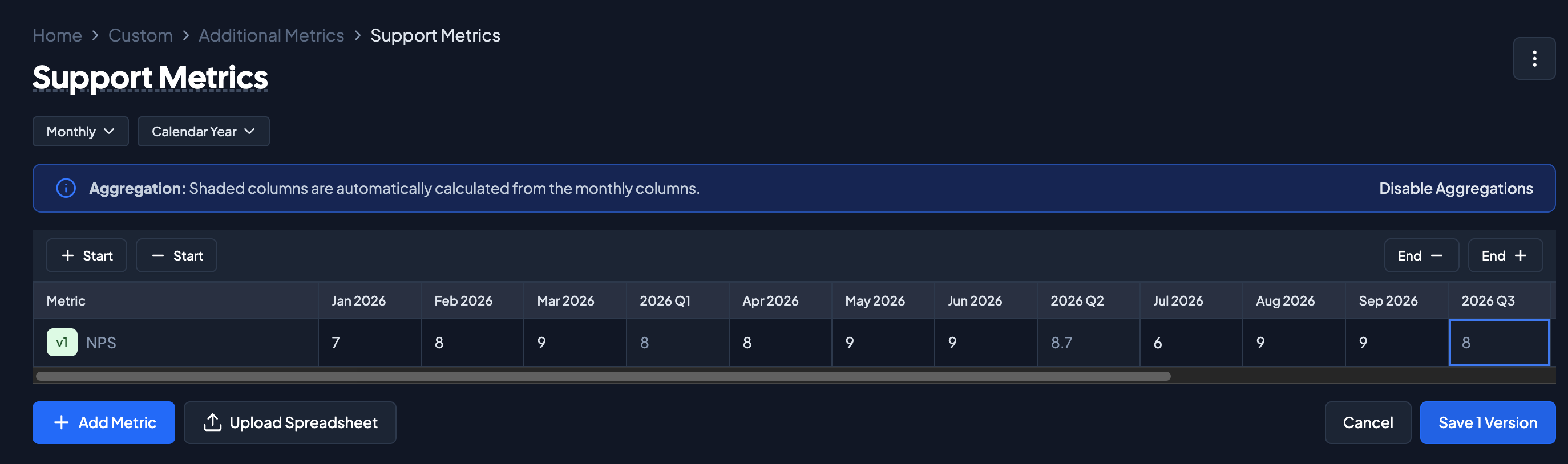Click the aggregation info circle icon
Image resolution: width=1568 pixels, height=464 pixels.
[x=66, y=188]
